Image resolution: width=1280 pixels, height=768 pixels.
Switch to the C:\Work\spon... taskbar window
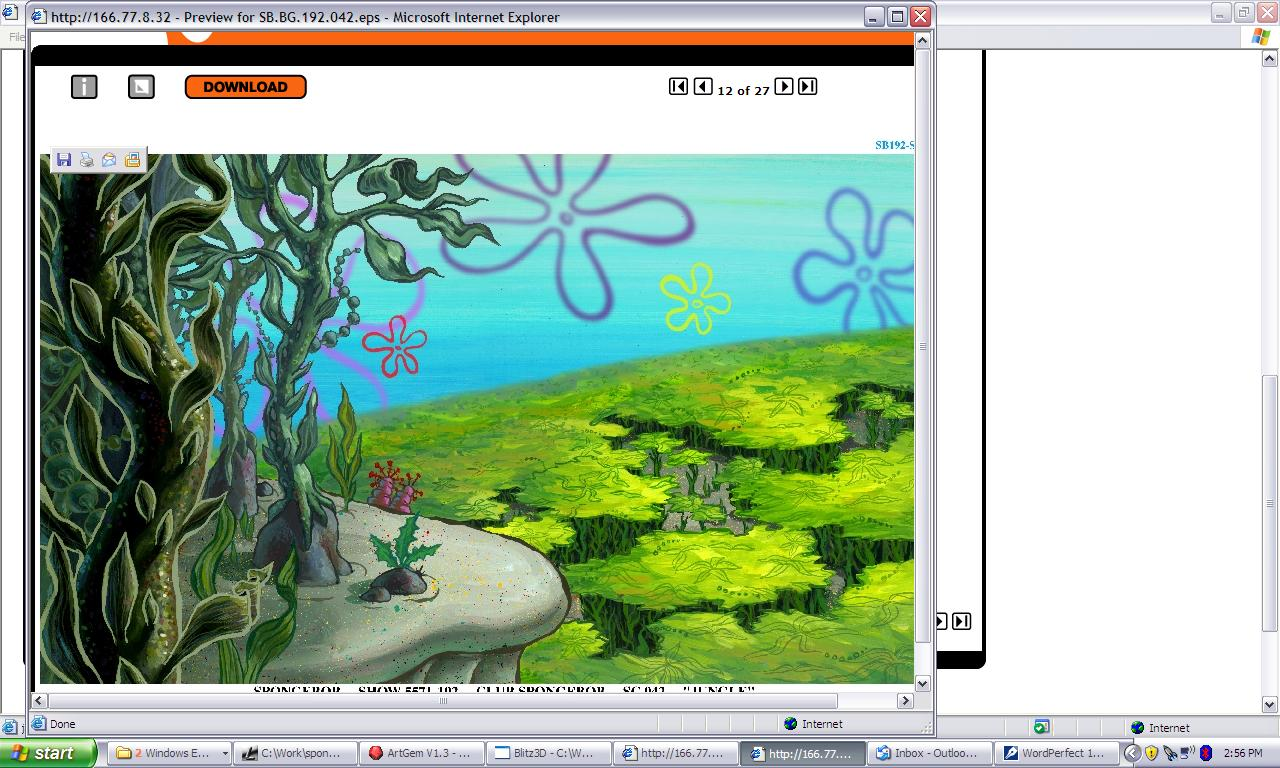(x=296, y=753)
